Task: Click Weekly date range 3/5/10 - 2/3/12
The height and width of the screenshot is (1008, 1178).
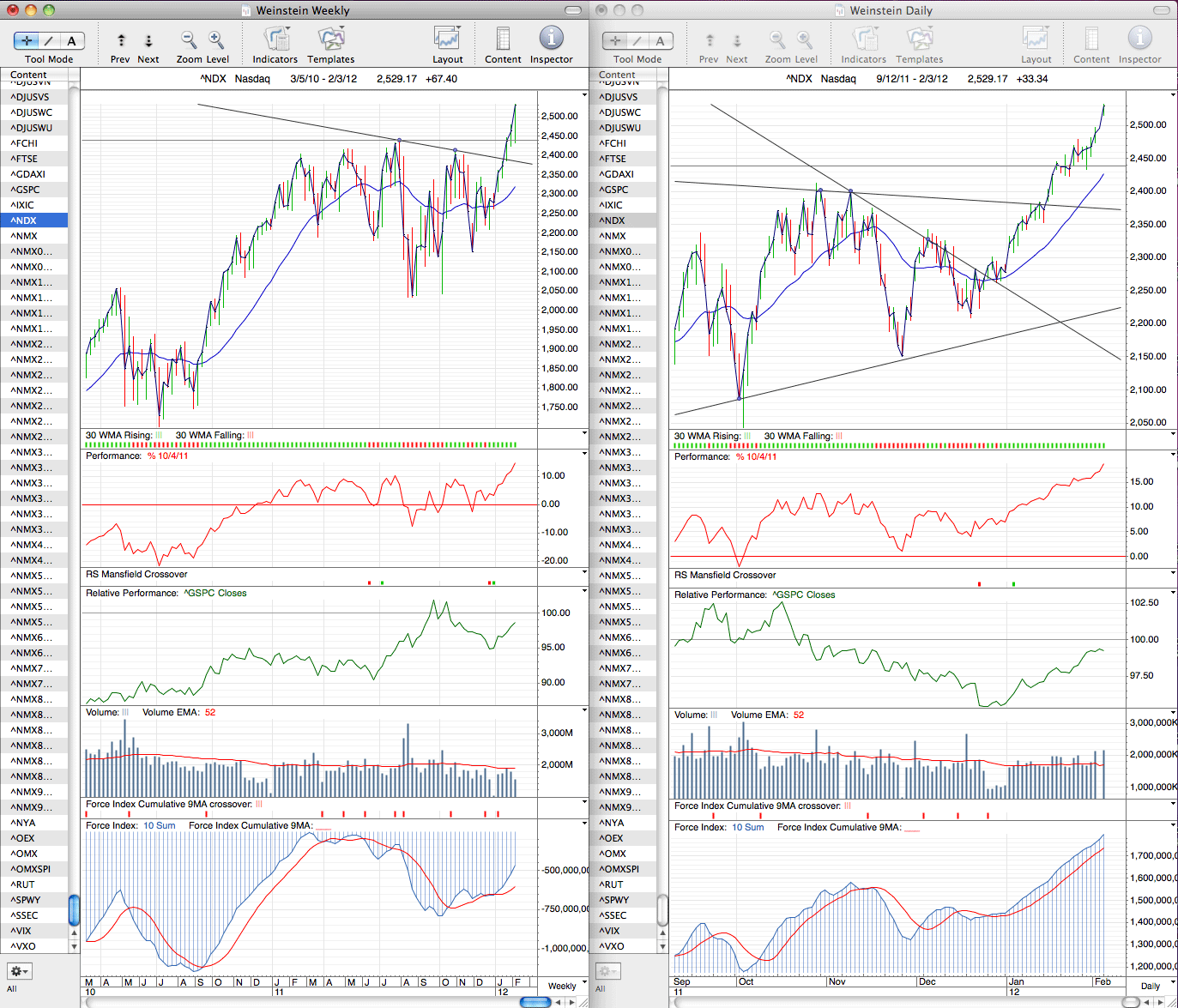Action: (323, 78)
